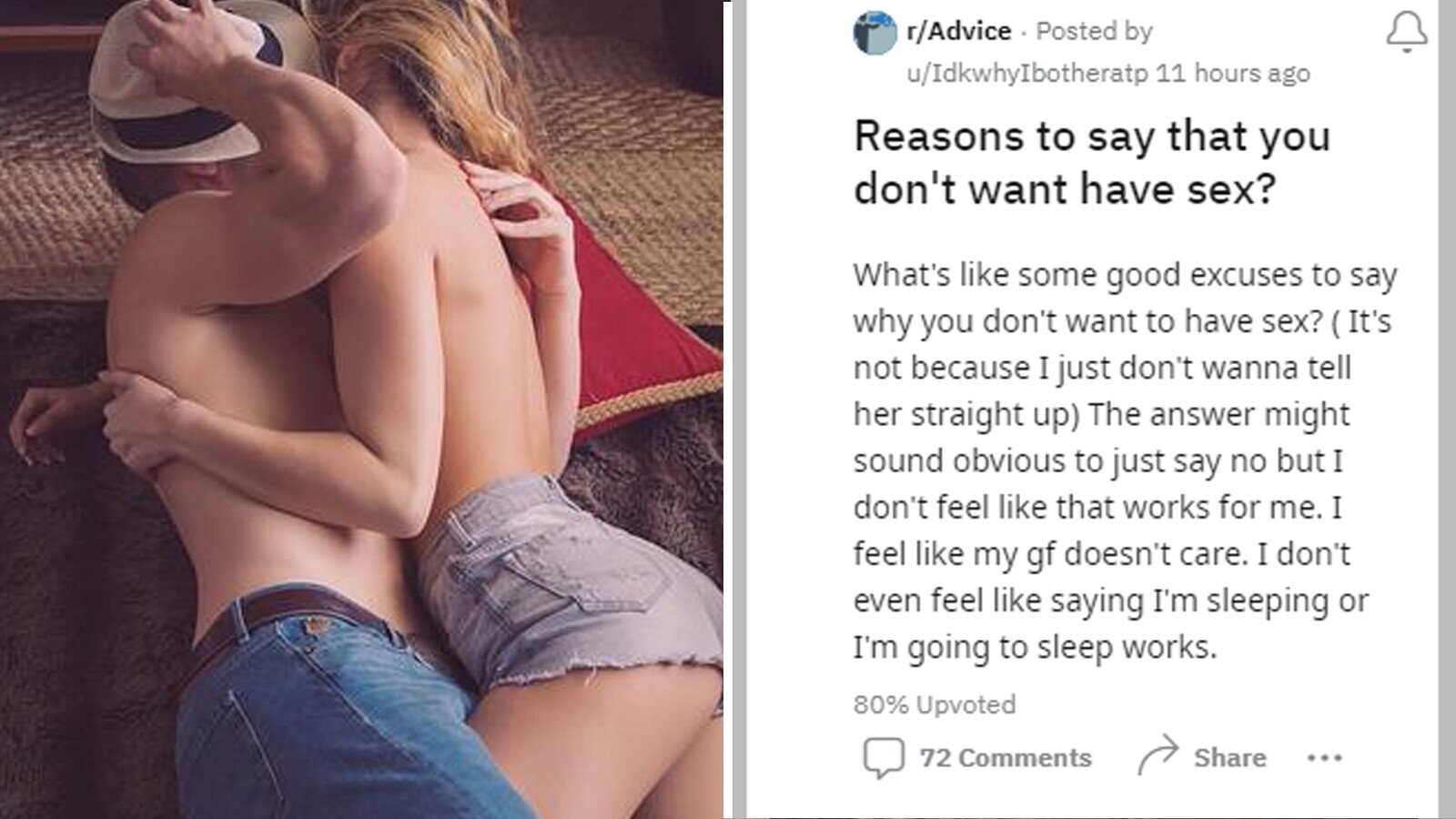Open the post title about reasons
The width and height of the screenshot is (1456, 819).
[1092, 163]
